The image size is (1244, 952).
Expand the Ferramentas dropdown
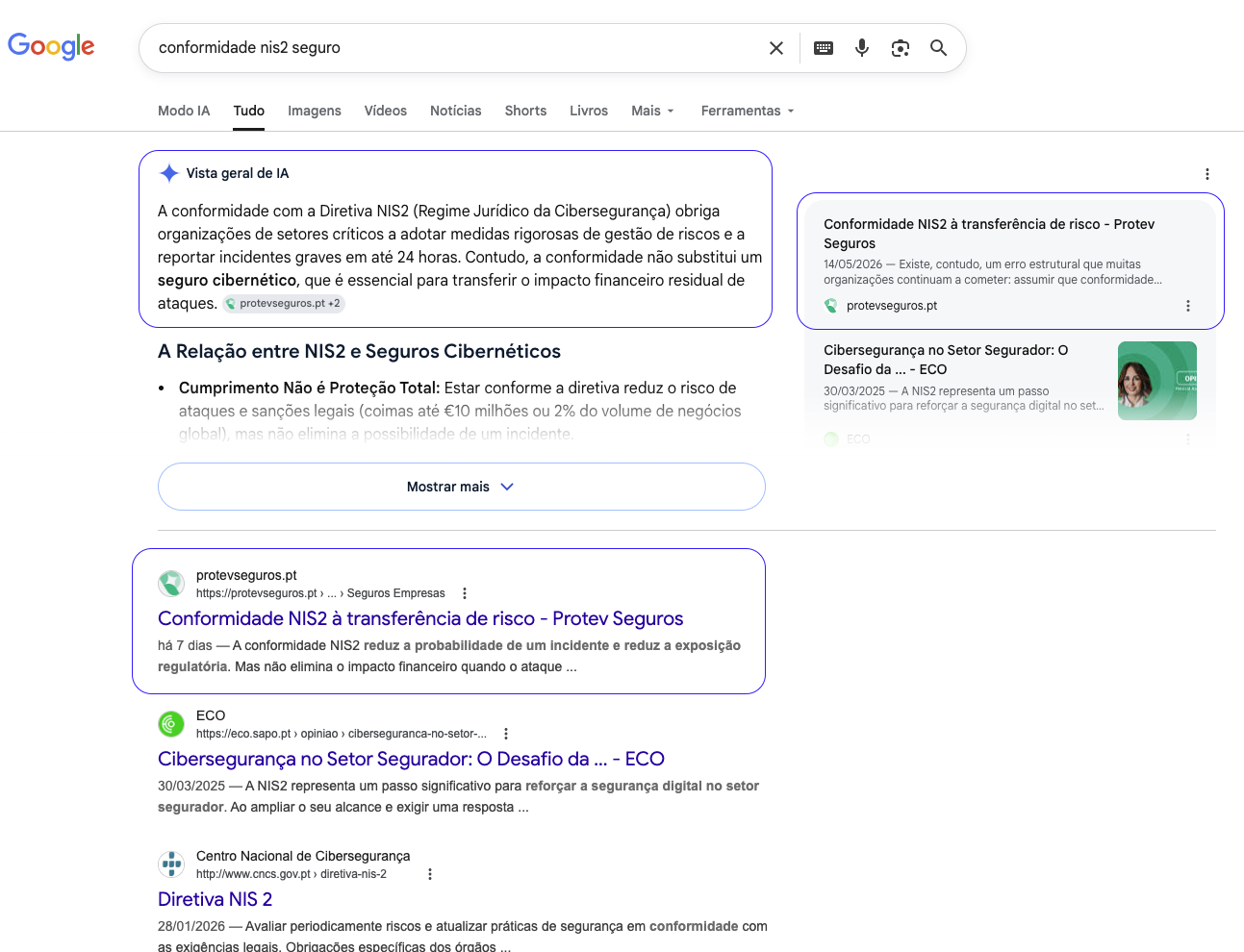[748, 111]
